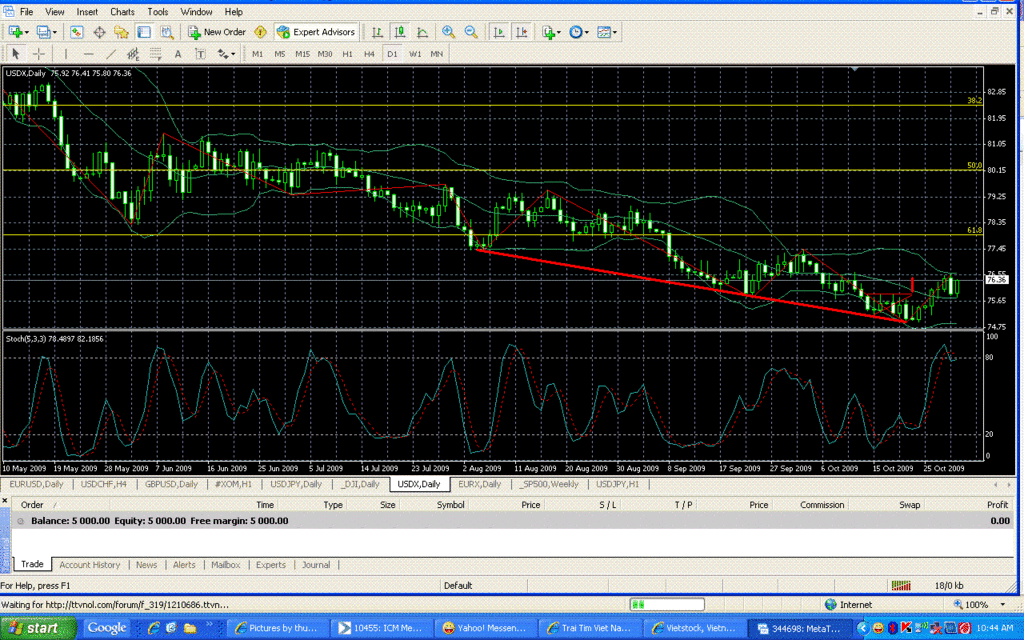This screenshot has height=640, width=1024.
Task: Open the MetaEditor diamond icon
Action: click(x=261, y=31)
